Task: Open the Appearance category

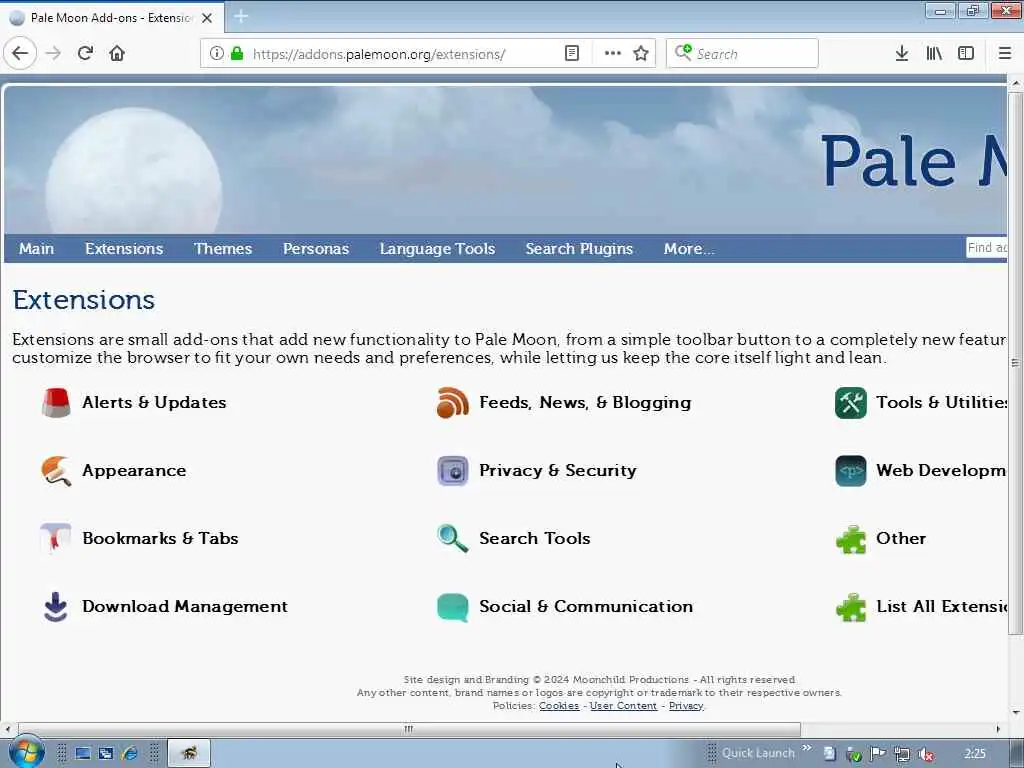Action: coord(134,470)
